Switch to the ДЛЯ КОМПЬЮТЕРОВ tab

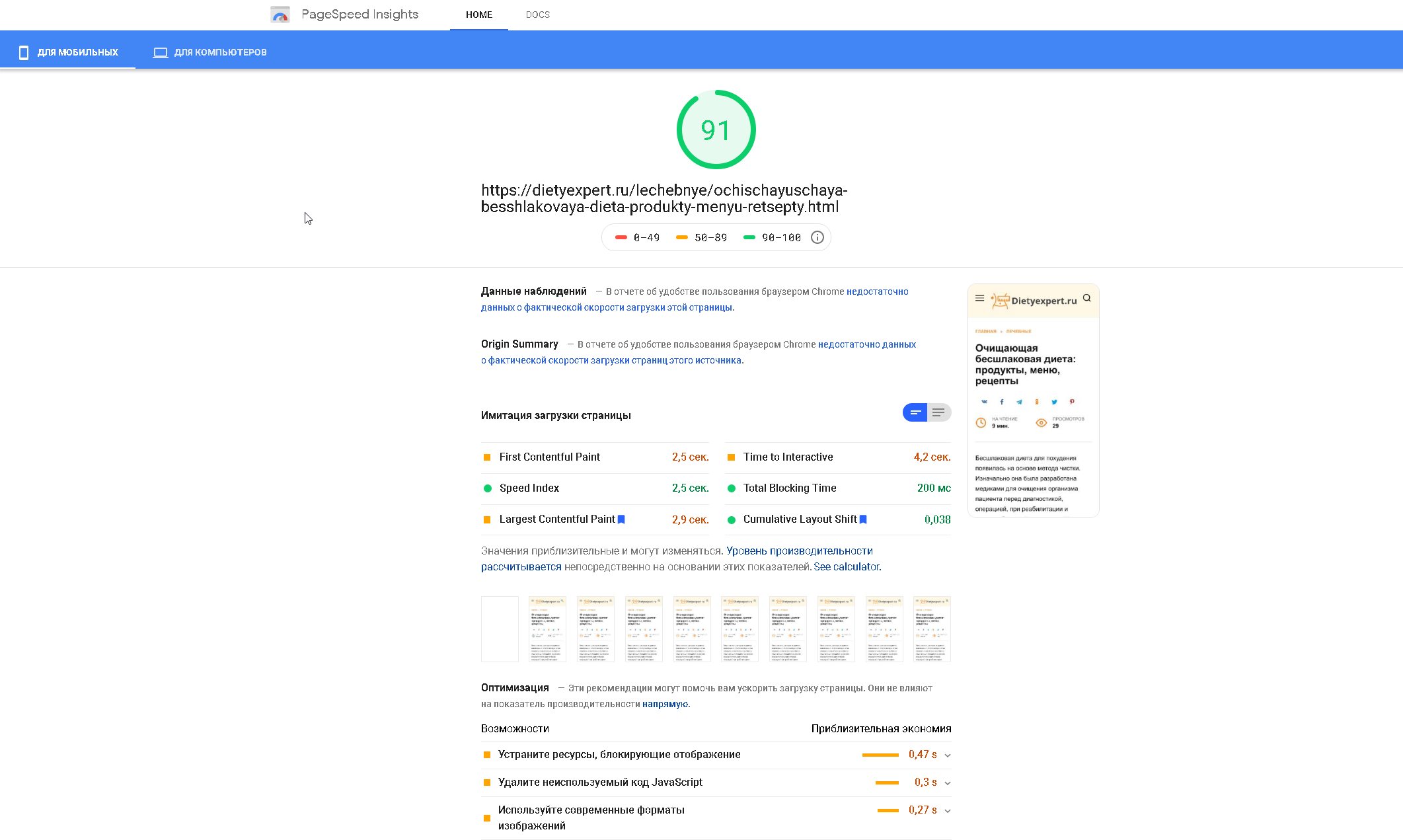(x=220, y=52)
